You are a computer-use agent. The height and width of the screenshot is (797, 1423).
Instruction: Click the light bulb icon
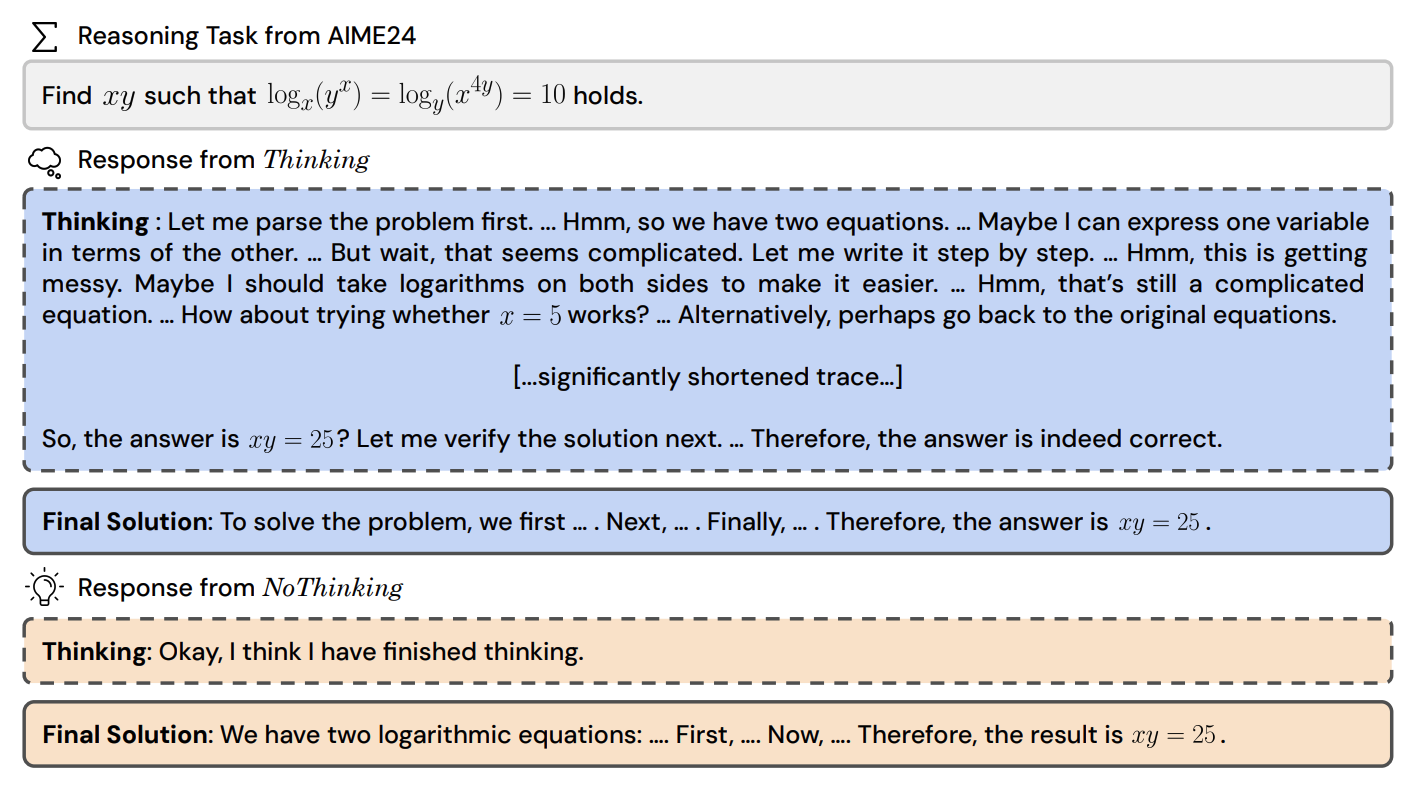45,588
